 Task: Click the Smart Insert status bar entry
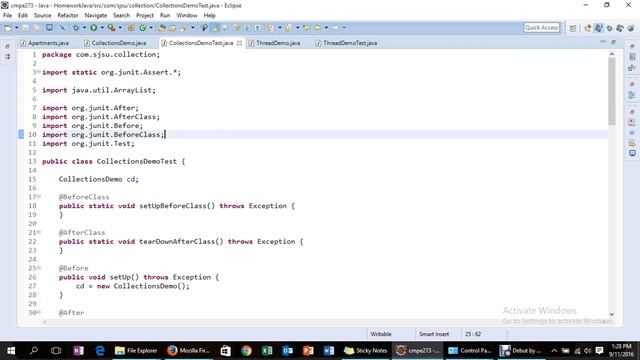tap(434, 334)
